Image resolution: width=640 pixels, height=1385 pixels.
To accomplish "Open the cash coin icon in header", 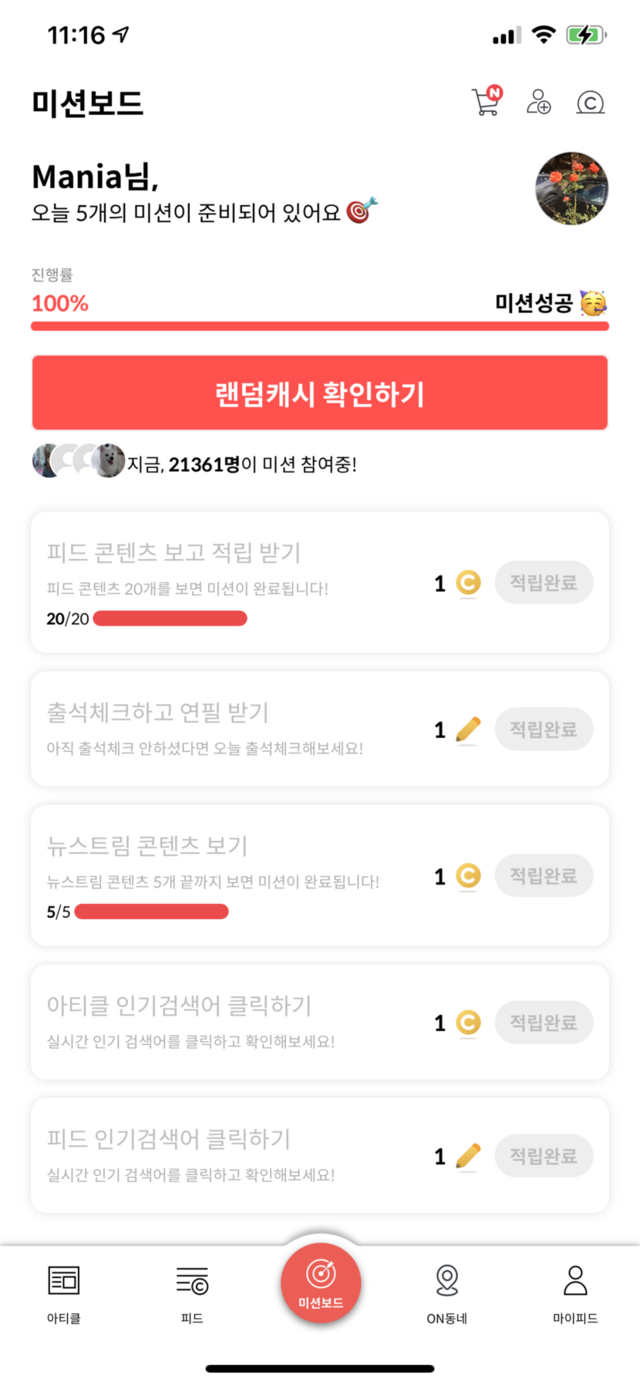I will pos(590,102).
